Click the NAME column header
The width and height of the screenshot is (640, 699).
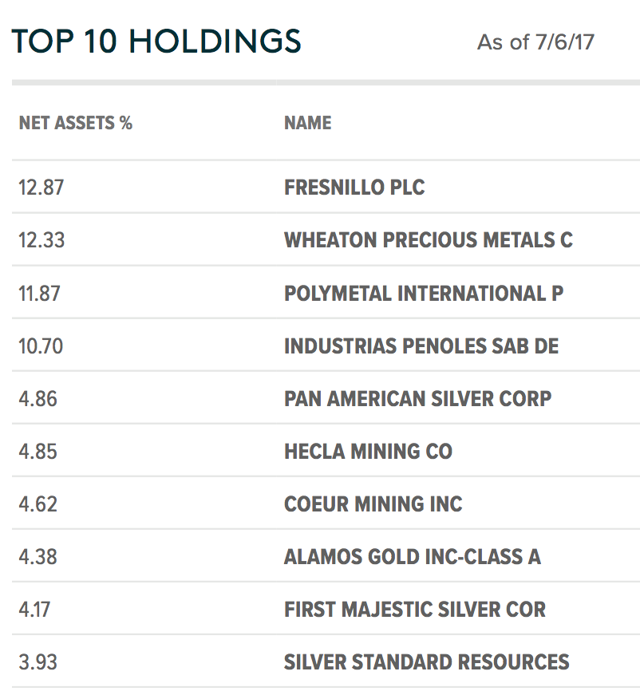click(x=308, y=123)
